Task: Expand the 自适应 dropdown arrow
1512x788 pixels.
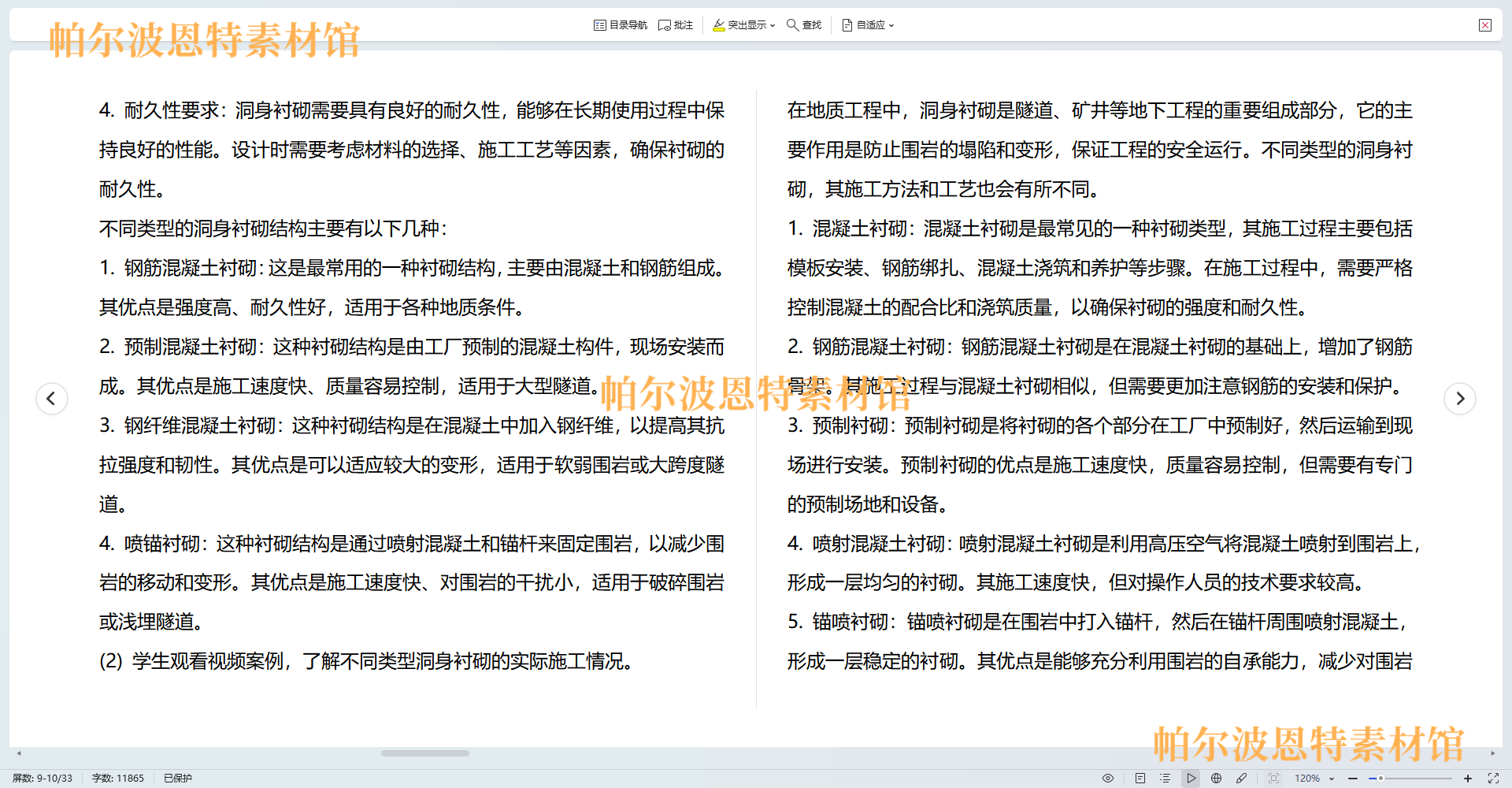Action: [891, 25]
